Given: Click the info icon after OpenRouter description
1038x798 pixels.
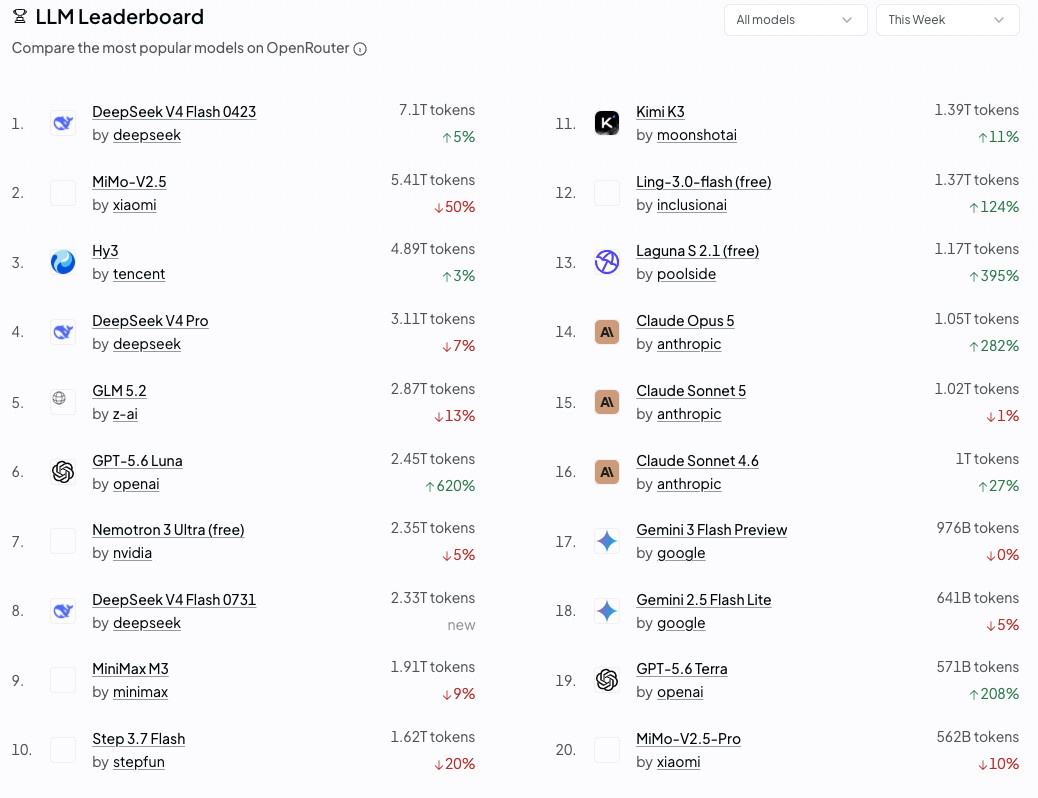Looking at the screenshot, I should 360,49.
